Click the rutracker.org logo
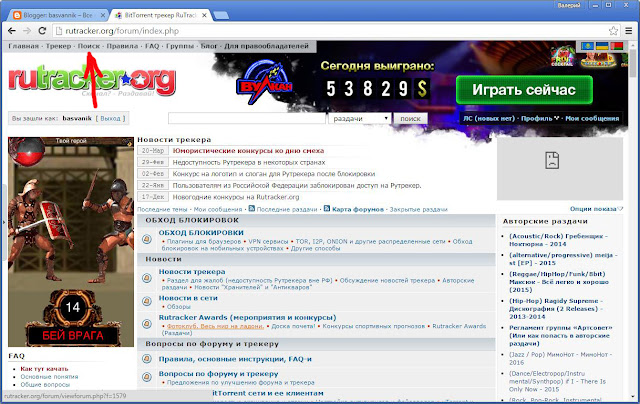 tap(92, 80)
